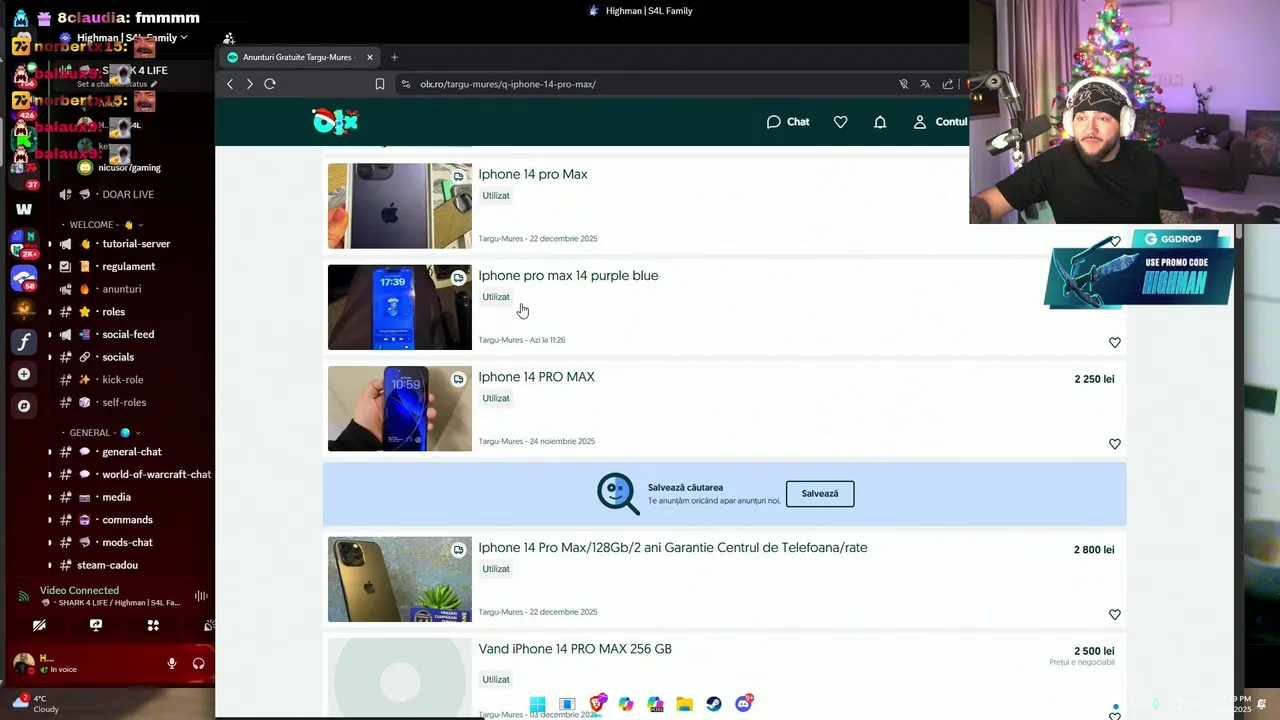Viewport: 1280px width, 720px height.
Task: Open the Iphone 14 pro Max listing title
Action: 533,174
